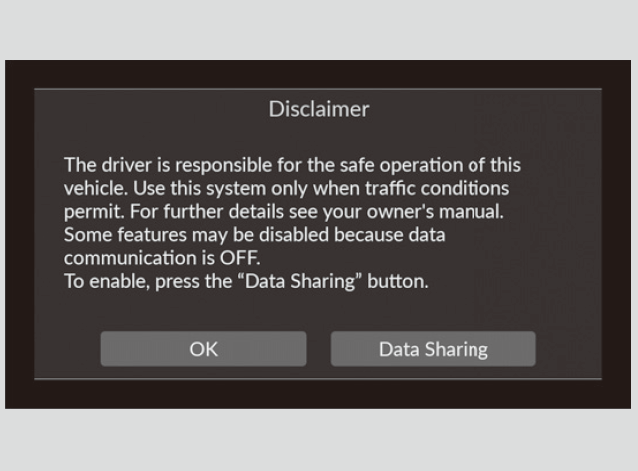Click the line starting "To enable, press"
The image size is (638, 471).
[x=245, y=282]
